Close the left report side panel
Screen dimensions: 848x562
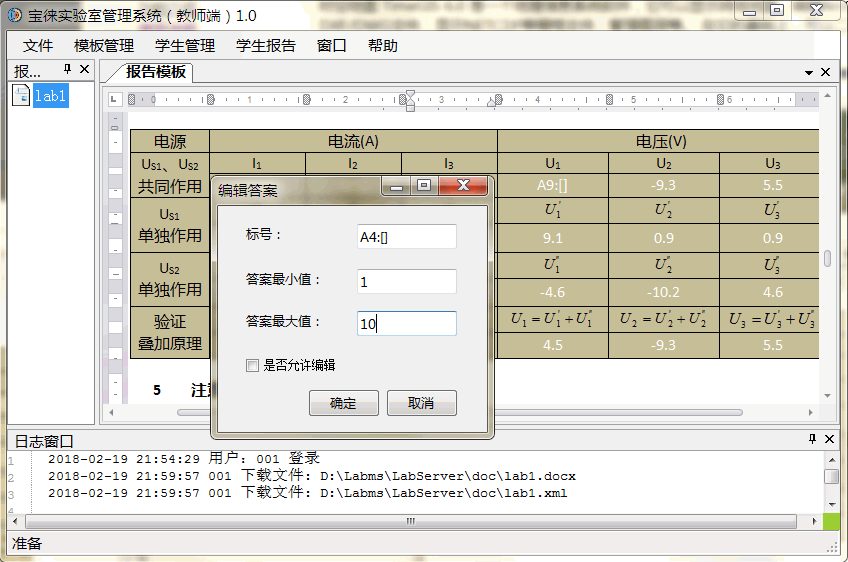click(84, 70)
